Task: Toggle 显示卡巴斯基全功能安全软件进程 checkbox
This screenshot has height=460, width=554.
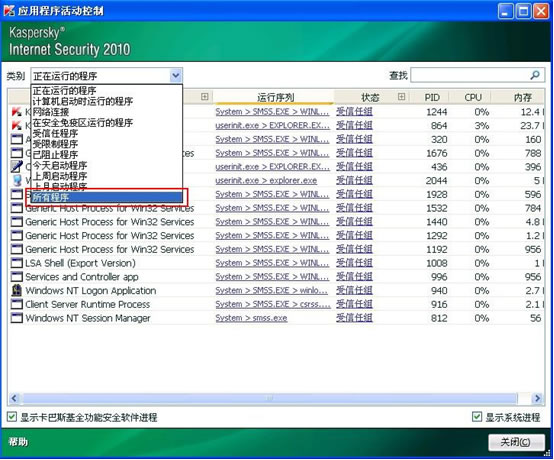Action: coord(12,417)
